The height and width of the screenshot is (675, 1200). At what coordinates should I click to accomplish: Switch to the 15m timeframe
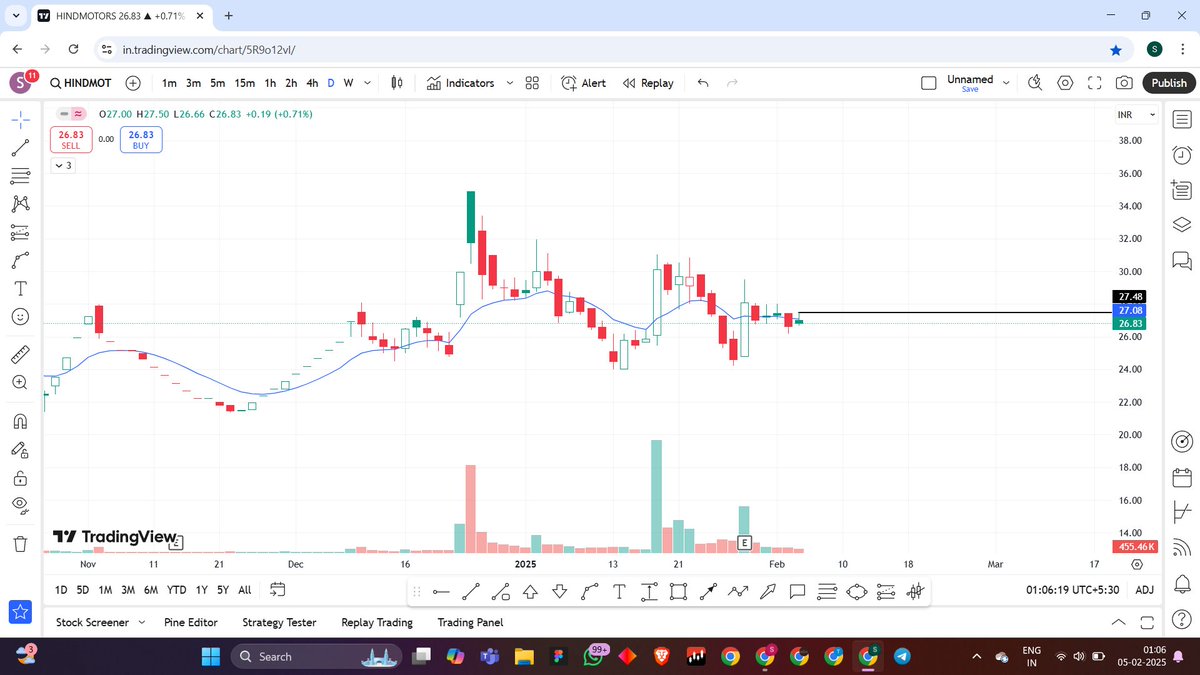pos(245,83)
